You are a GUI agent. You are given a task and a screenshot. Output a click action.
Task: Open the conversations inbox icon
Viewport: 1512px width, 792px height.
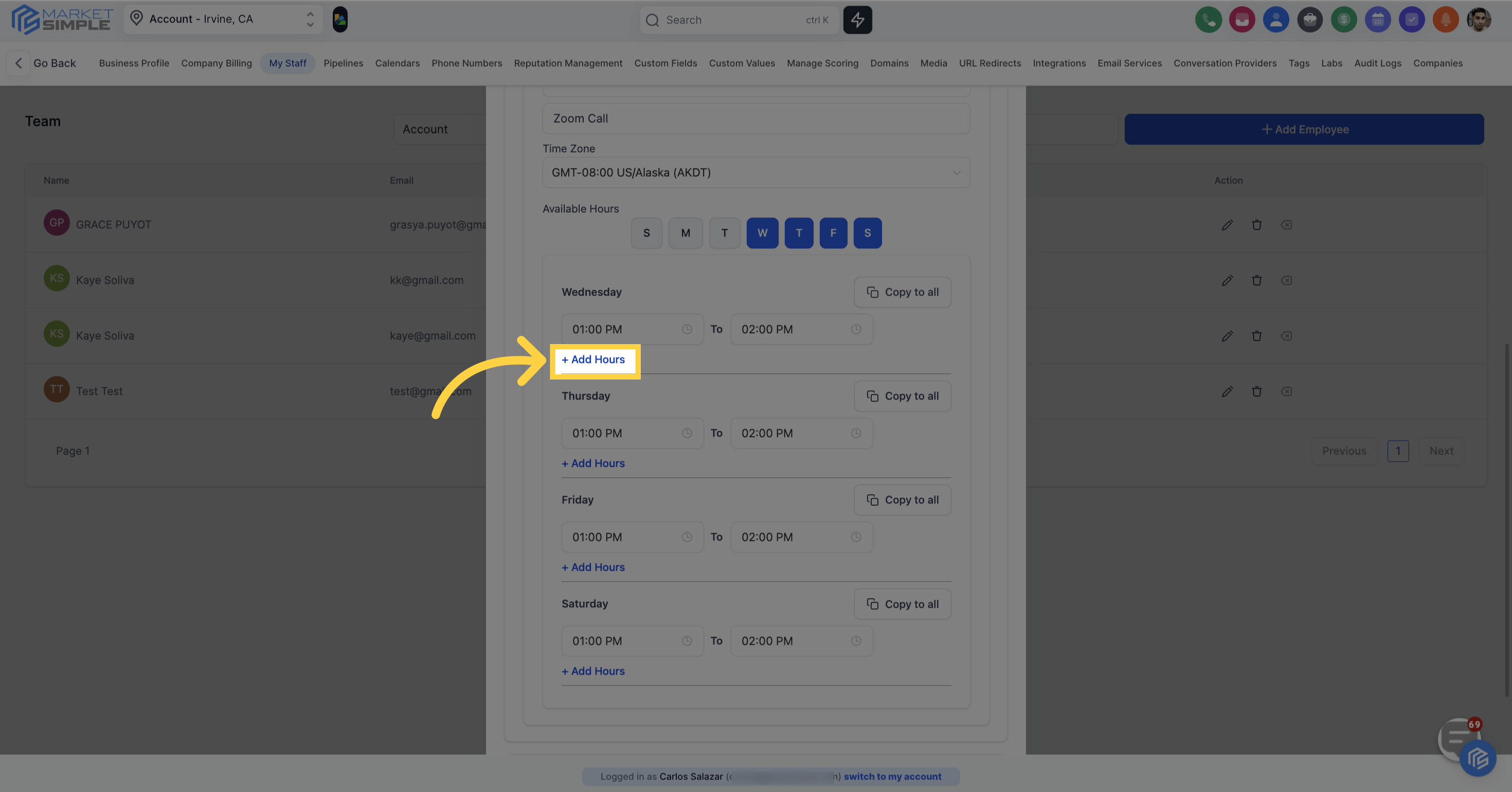point(1242,20)
